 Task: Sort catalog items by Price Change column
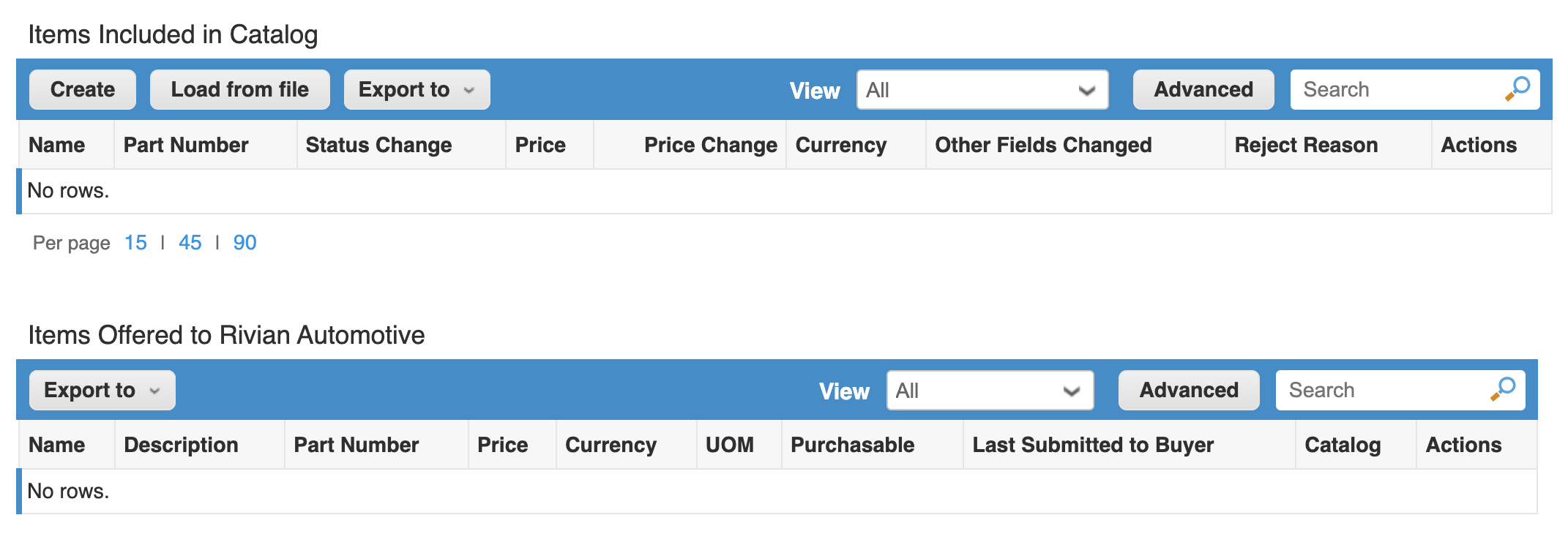pos(710,146)
